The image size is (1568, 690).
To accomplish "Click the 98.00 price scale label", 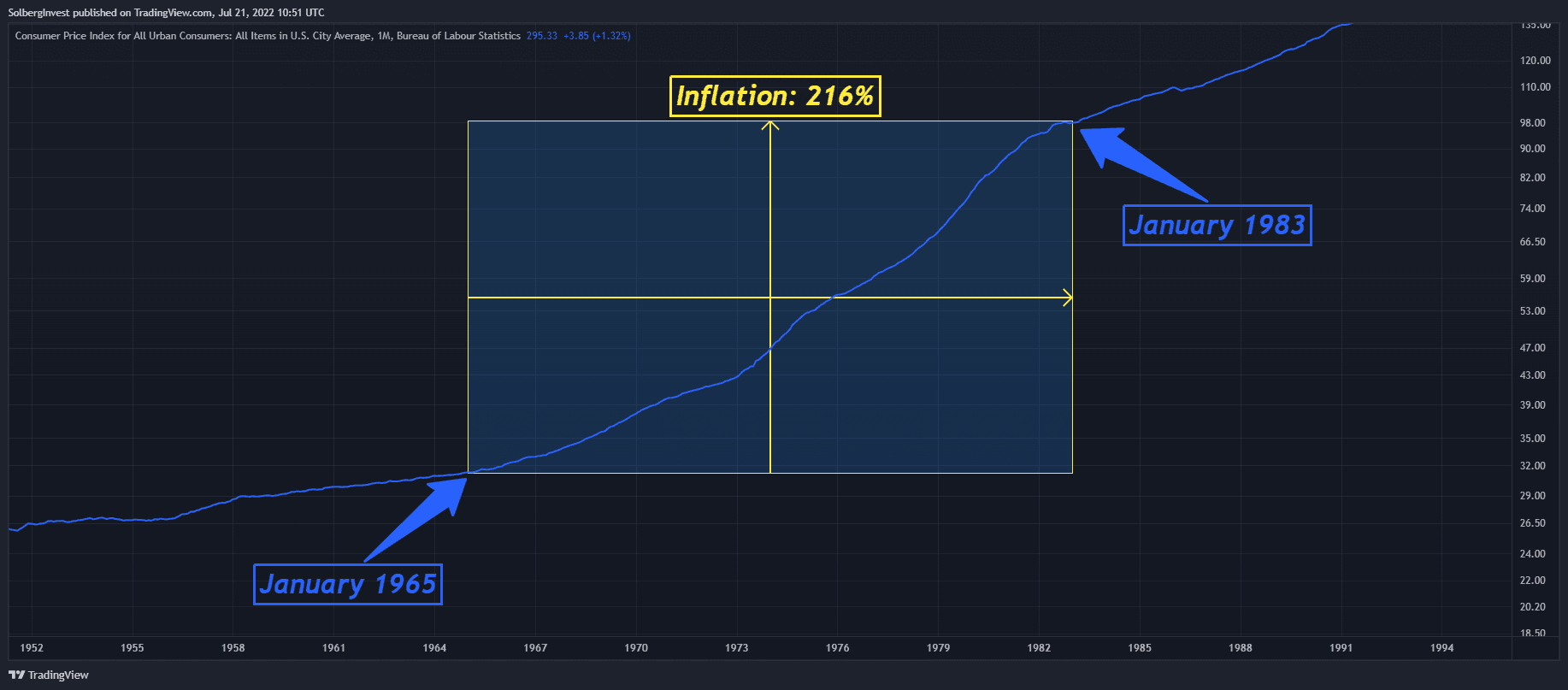I will [1533, 123].
